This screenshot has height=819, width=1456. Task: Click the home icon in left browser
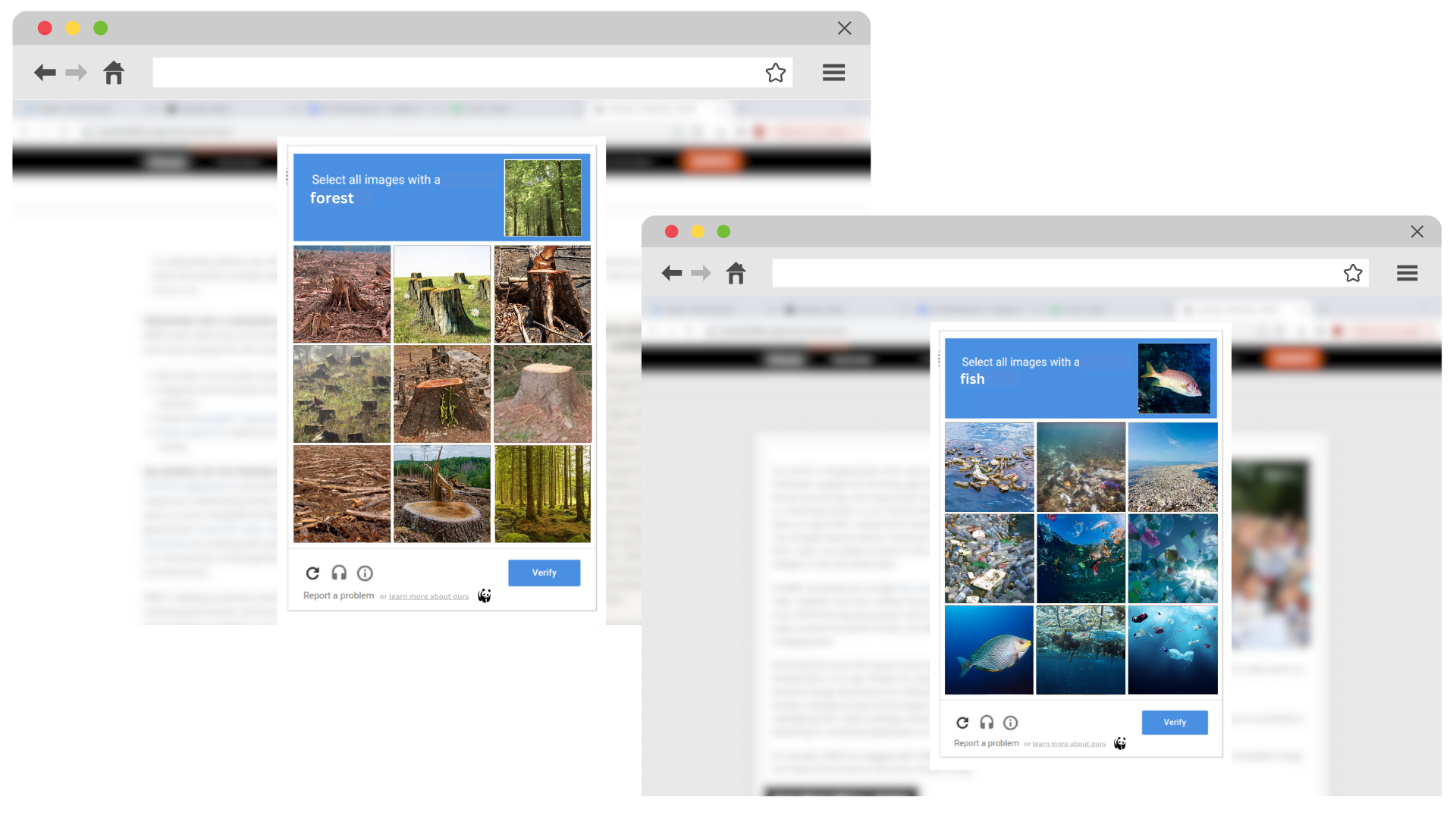coord(114,73)
